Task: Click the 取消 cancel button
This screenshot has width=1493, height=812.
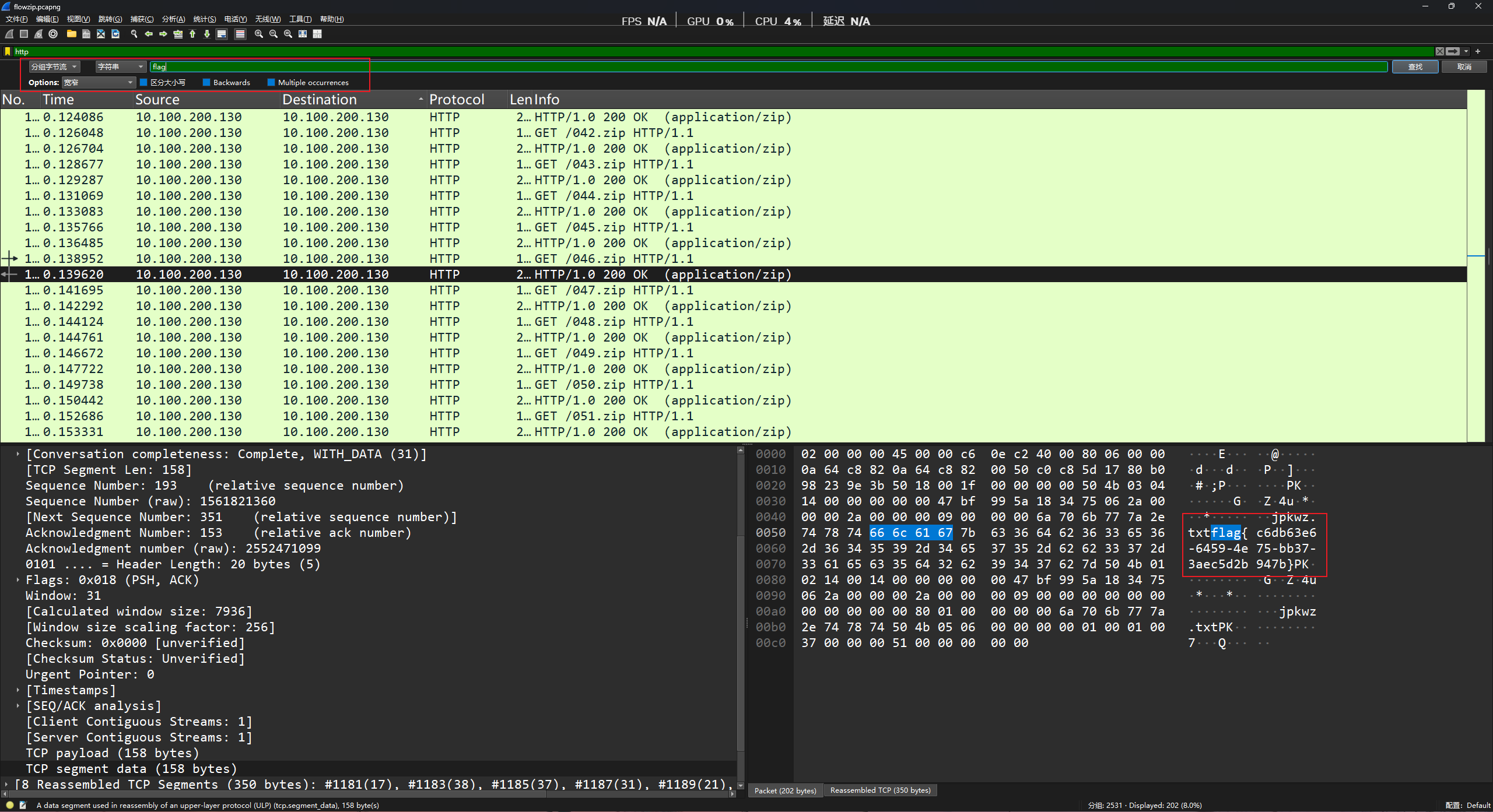Action: tap(1464, 67)
